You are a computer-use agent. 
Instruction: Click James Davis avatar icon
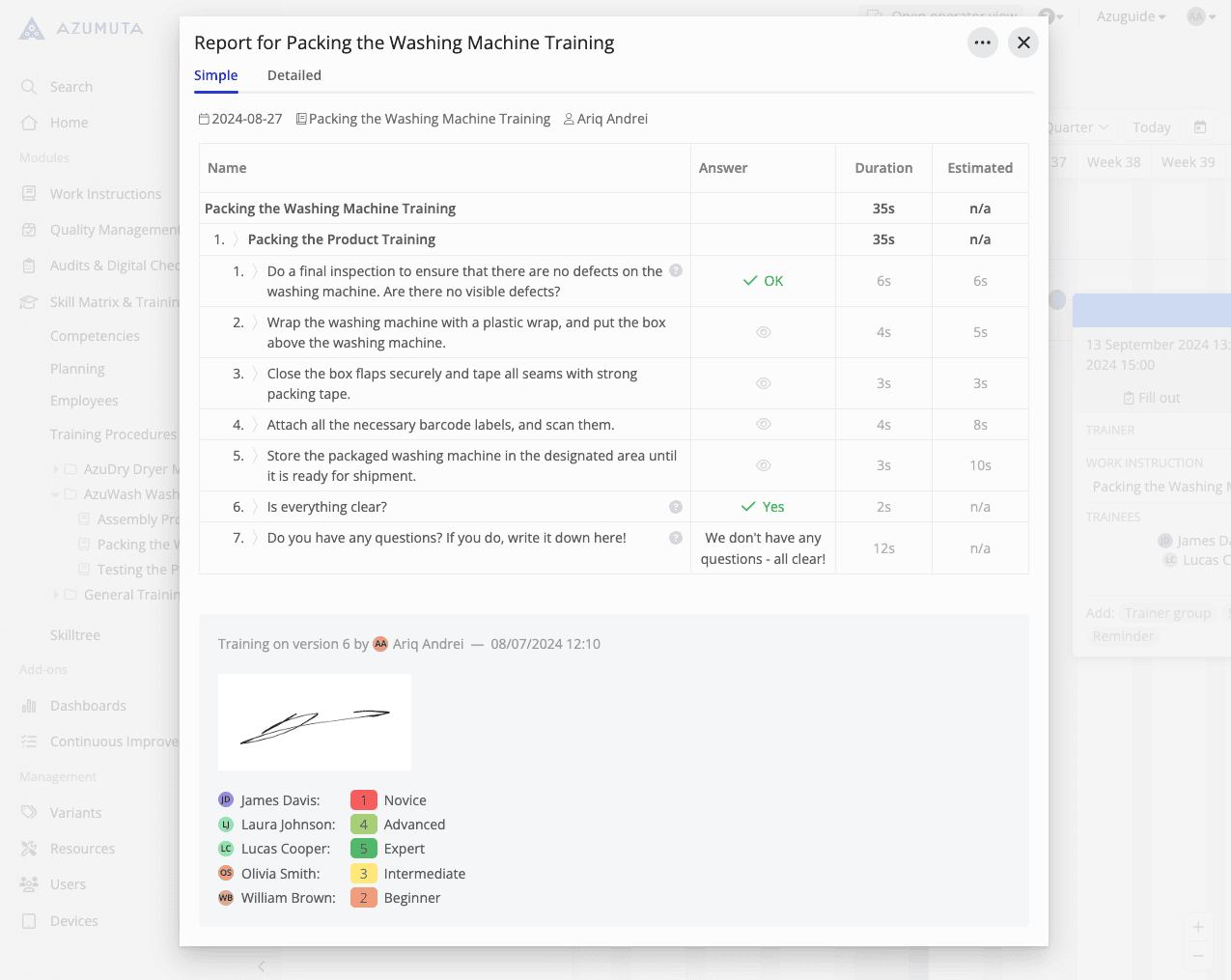click(x=226, y=799)
